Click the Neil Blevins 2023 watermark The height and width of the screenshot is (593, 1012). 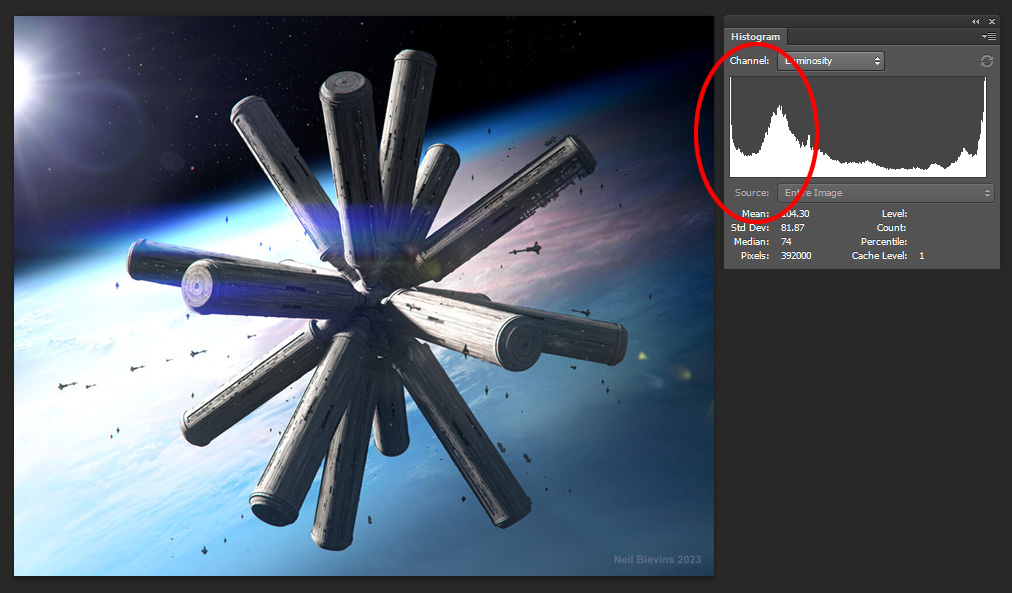click(658, 560)
